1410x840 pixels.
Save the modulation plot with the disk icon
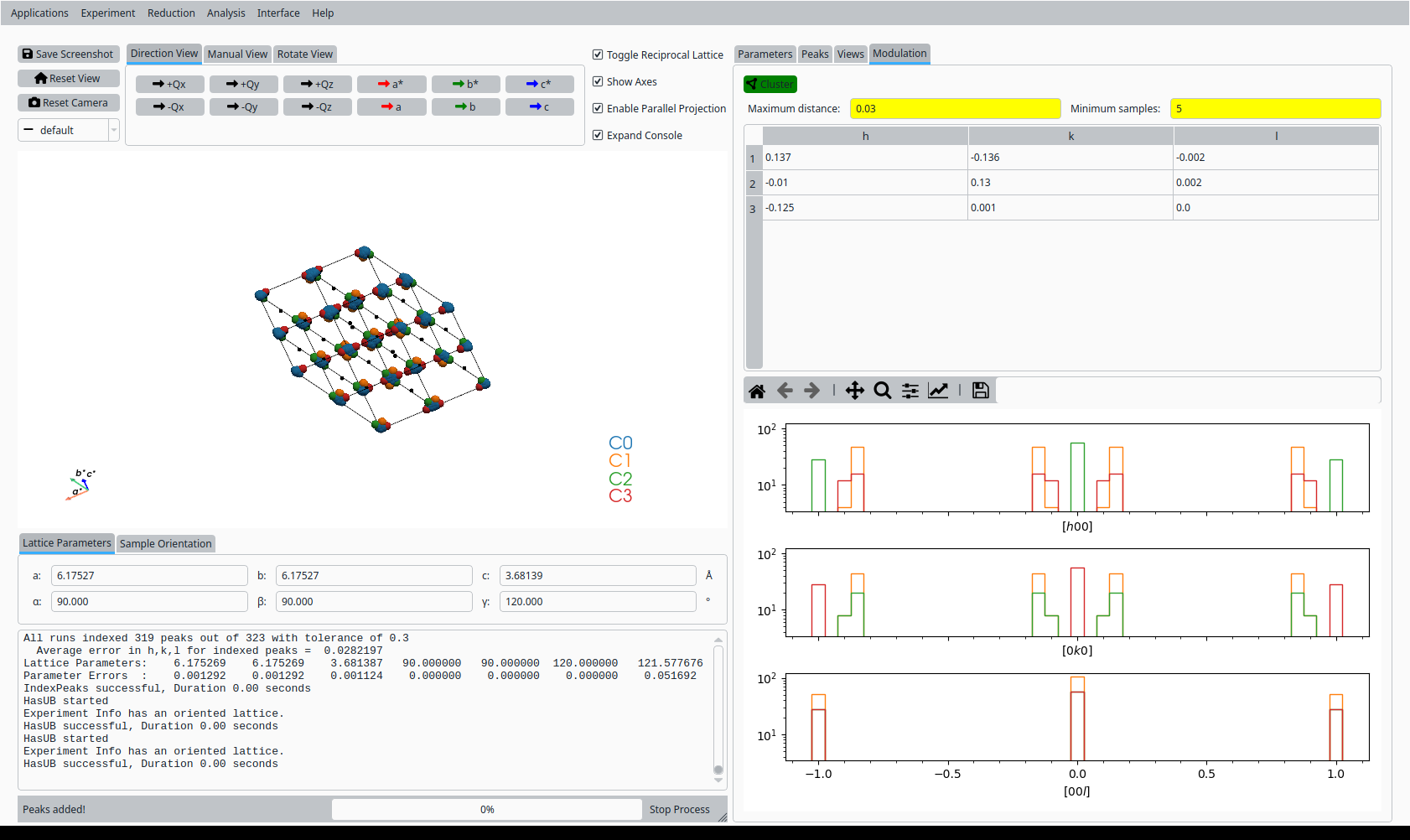[979, 390]
